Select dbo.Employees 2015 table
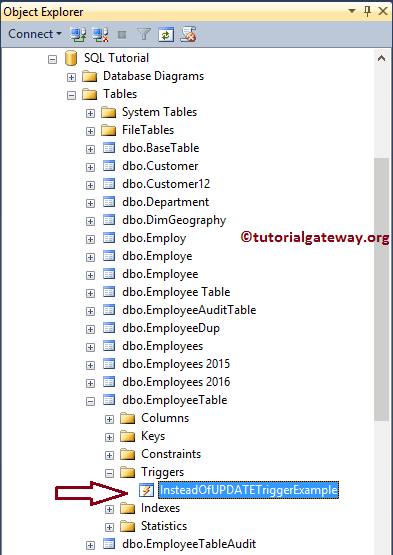 (176, 364)
